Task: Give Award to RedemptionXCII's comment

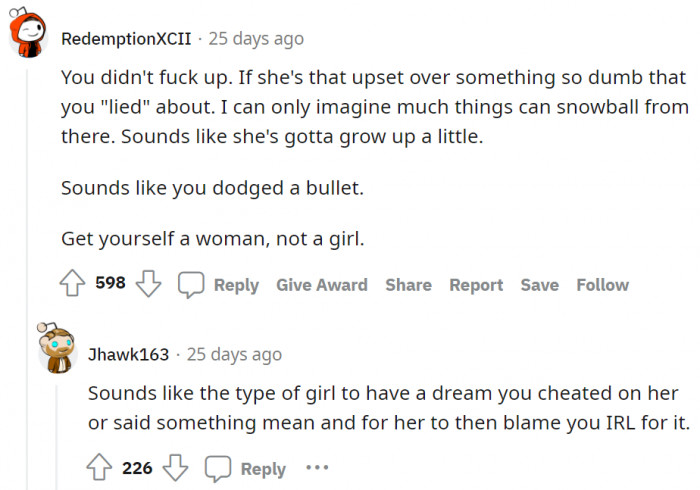Action: (x=322, y=285)
